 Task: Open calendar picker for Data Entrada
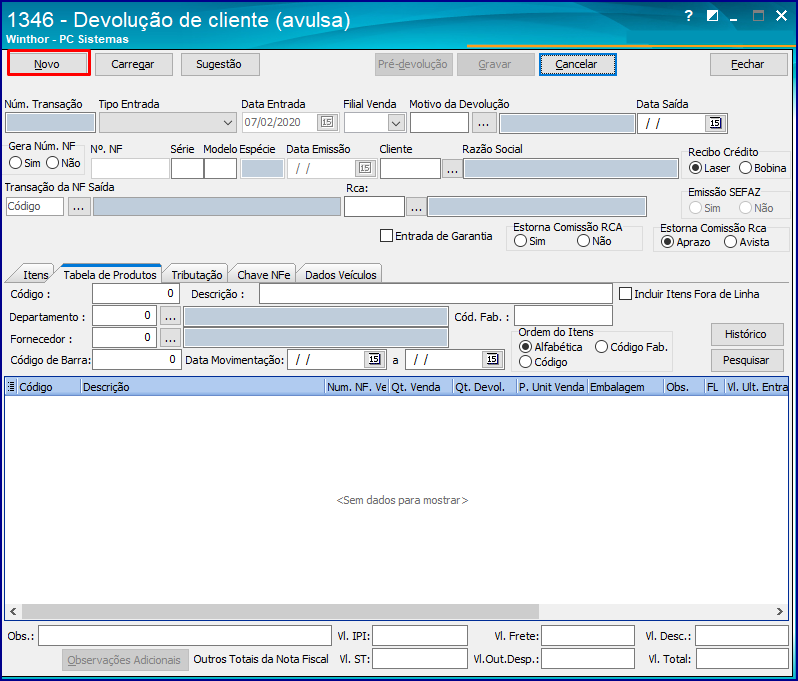[x=327, y=122]
